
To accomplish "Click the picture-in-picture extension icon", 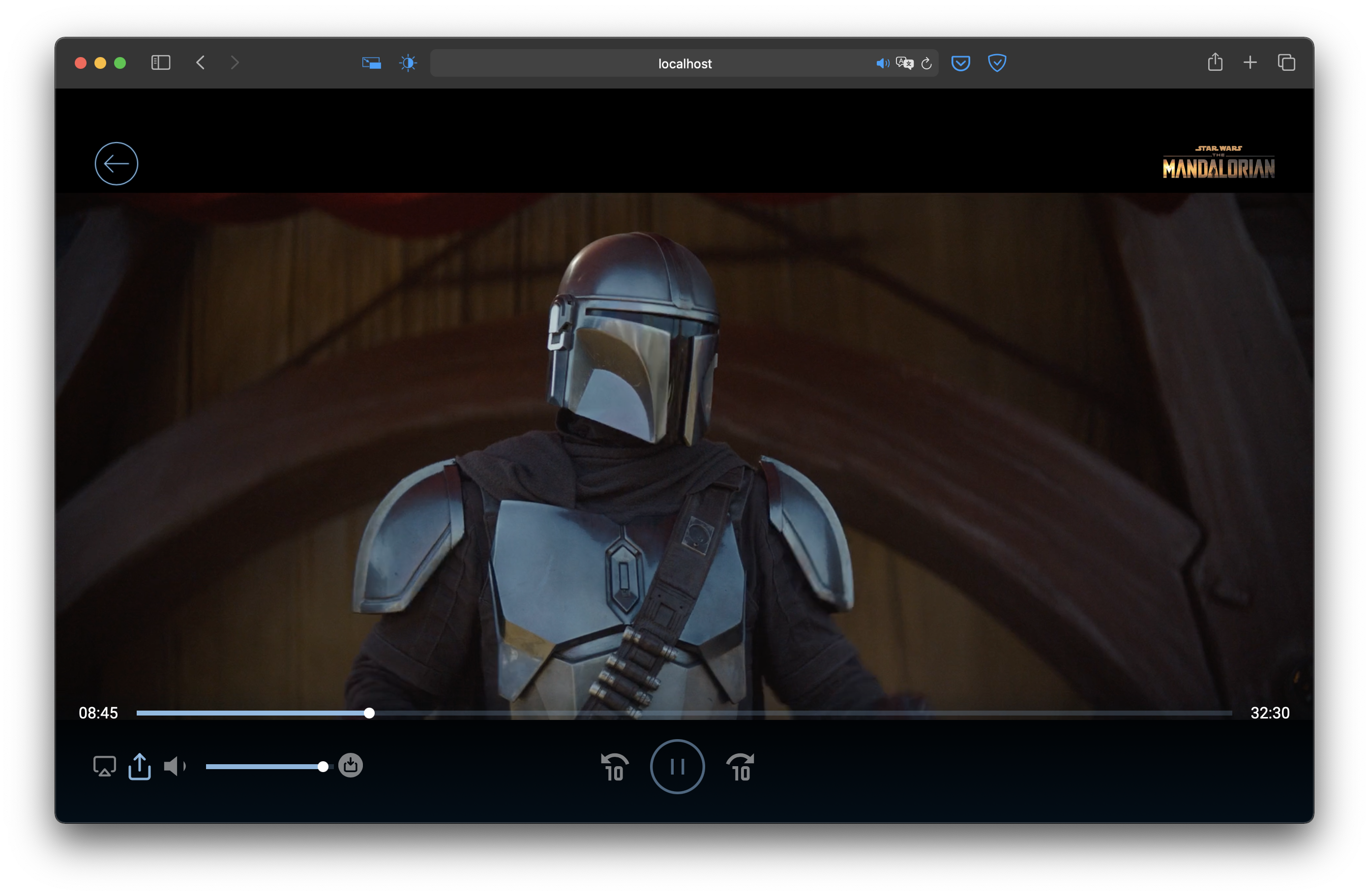I will point(371,62).
